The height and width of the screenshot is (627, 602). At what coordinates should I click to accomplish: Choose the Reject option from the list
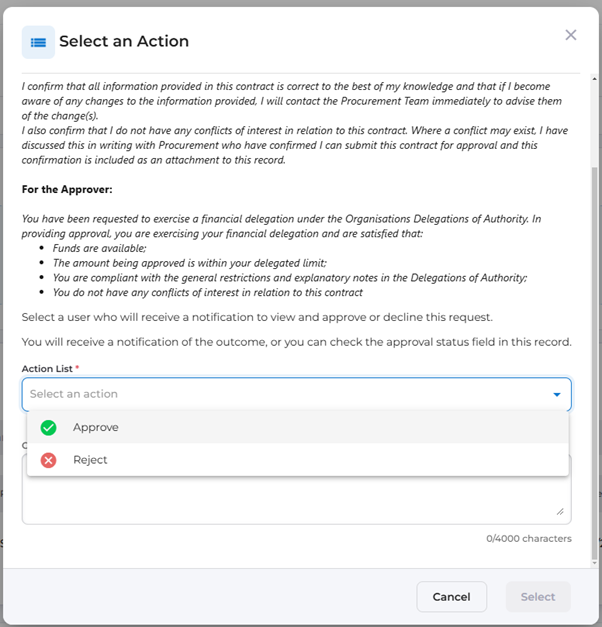coord(90,460)
